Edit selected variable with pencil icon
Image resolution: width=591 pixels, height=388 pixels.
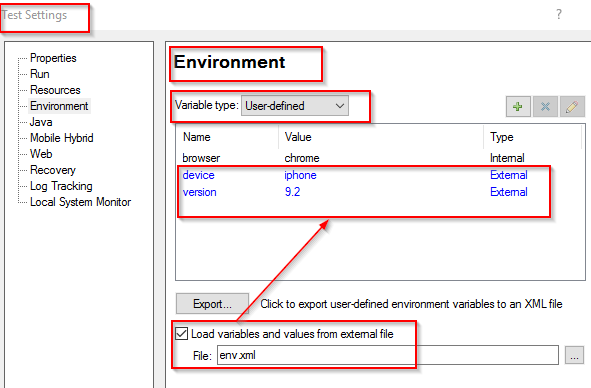tap(572, 107)
